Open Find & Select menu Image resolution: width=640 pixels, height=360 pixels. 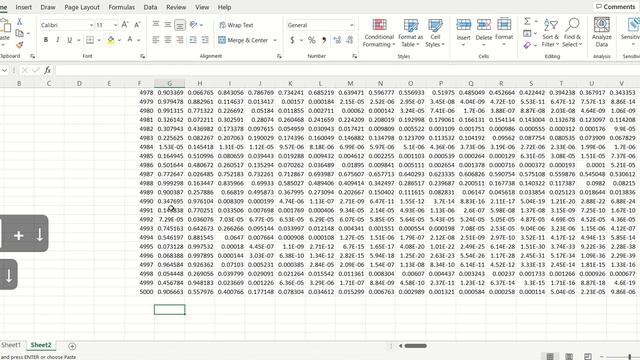click(x=572, y=33)
